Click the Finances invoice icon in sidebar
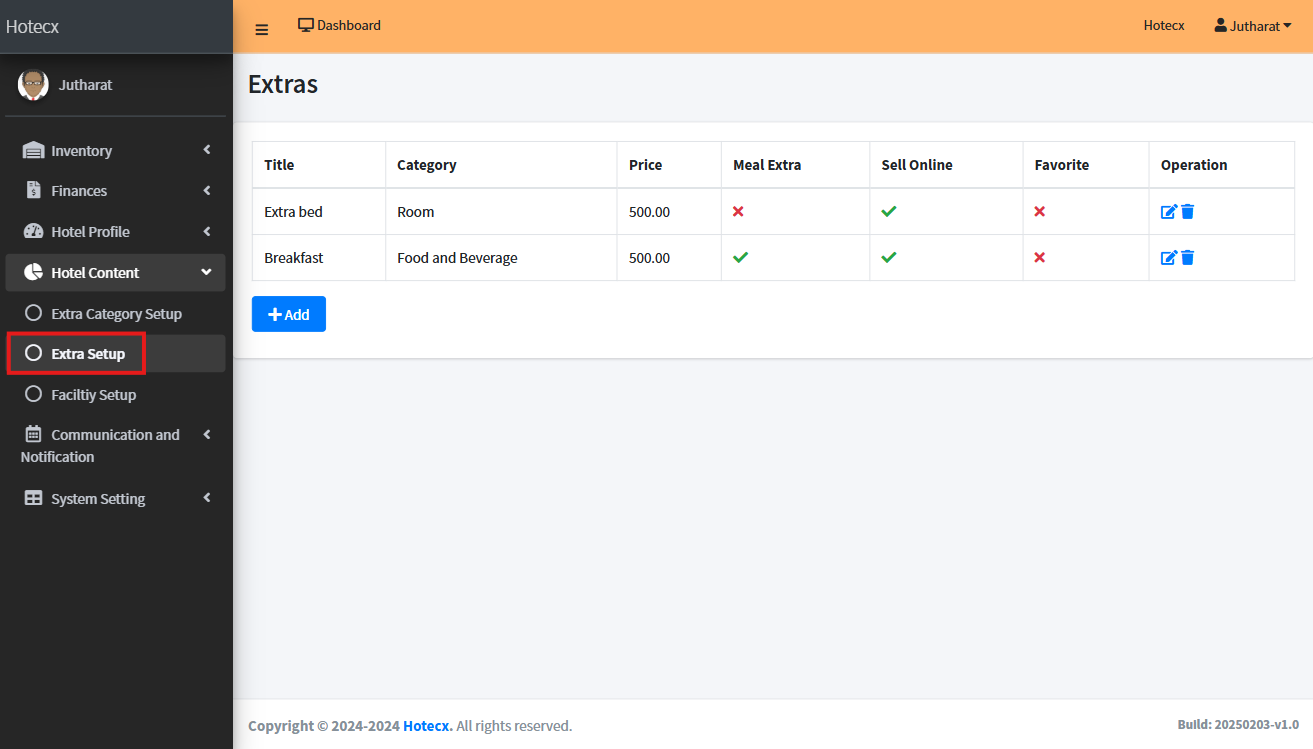 pos(33,191)
